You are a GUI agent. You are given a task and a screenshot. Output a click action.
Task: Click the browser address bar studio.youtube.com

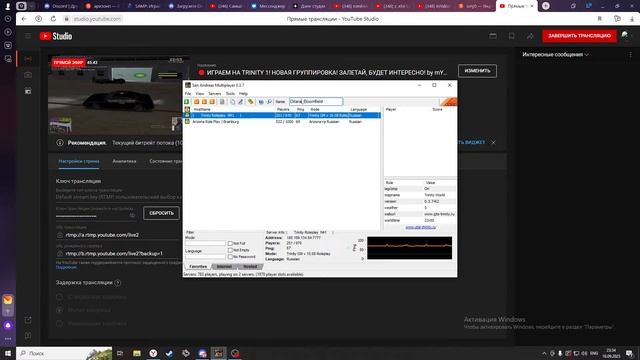pyautogui.click(x=97, y=19)
